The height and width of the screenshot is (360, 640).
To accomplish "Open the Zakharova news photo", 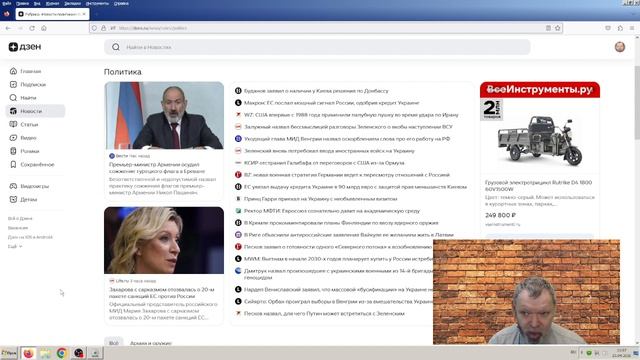I will point(164,240).
